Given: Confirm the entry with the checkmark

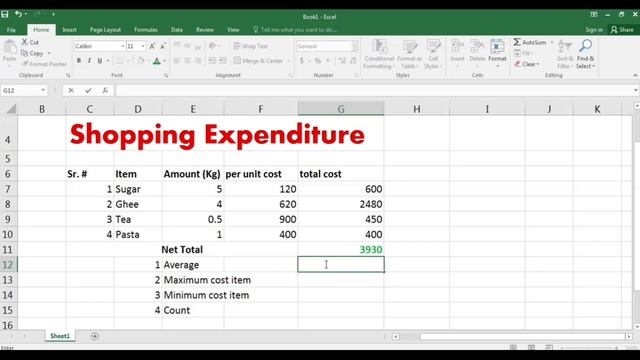Looking at the screenshot, I should [x=88, y=91].
